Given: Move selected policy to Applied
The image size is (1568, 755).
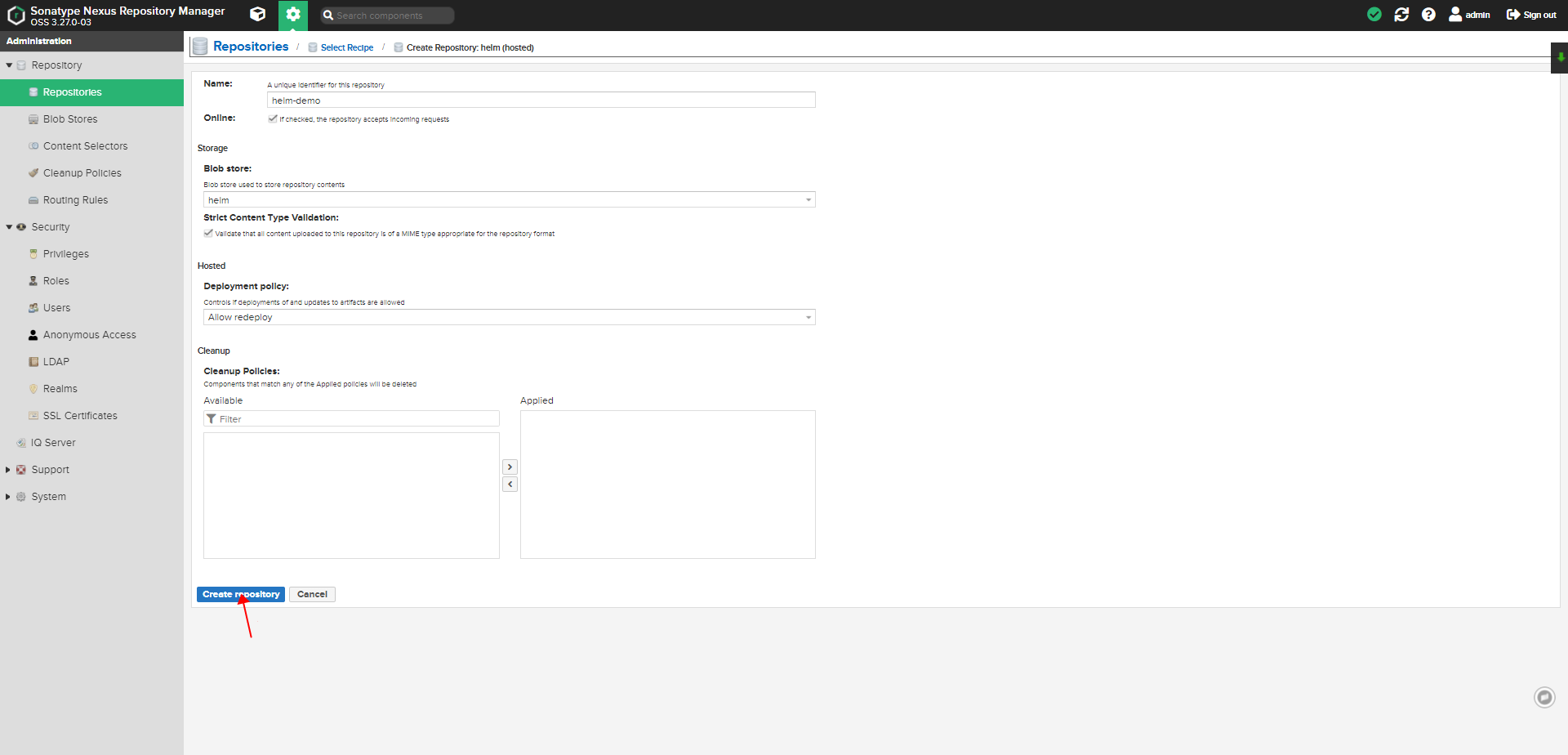Looking at the screenshot, I should tap(510, 467).
